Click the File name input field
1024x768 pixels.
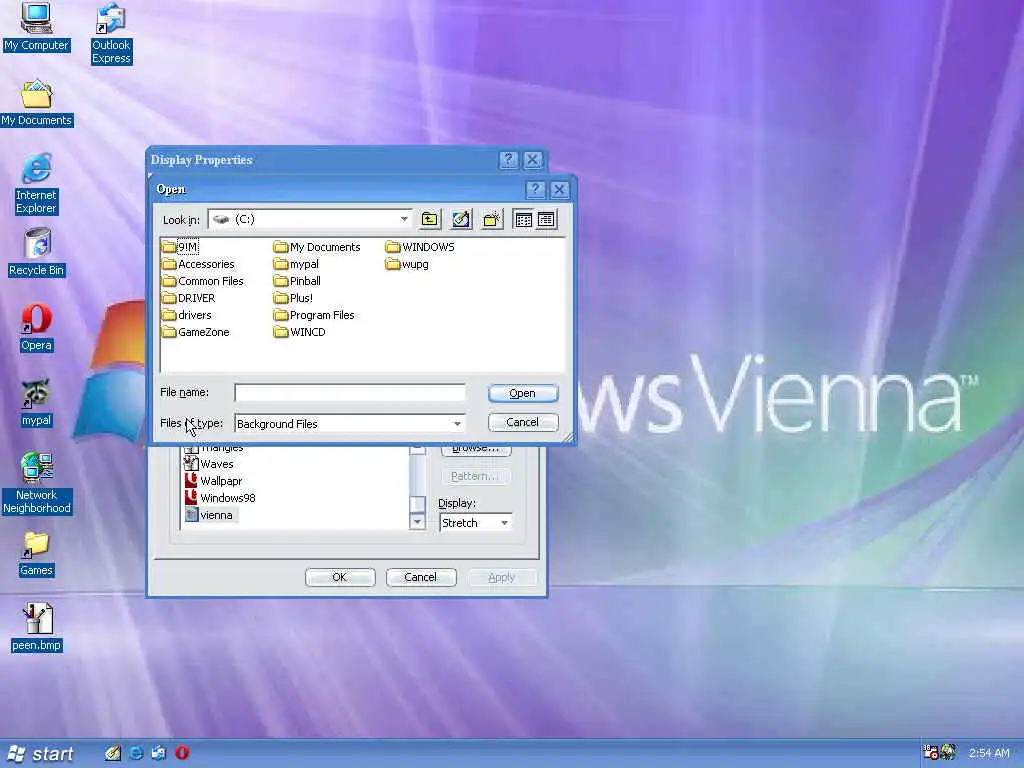click(x=350, y=392)
